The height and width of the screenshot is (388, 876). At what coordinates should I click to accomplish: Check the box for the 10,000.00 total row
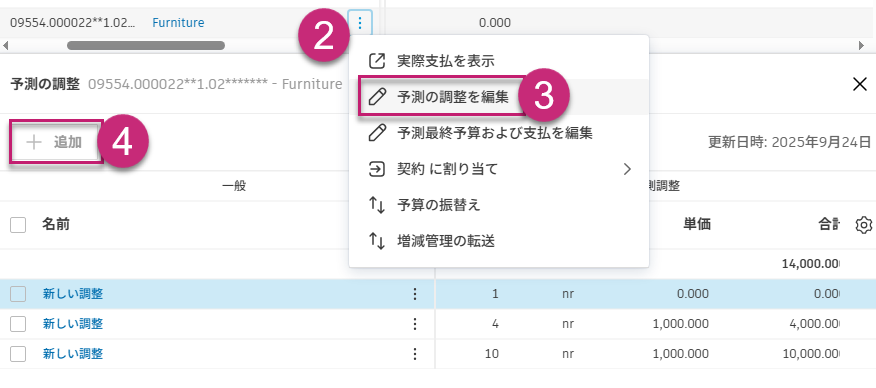pyautogui.click(x=18, y=353)
